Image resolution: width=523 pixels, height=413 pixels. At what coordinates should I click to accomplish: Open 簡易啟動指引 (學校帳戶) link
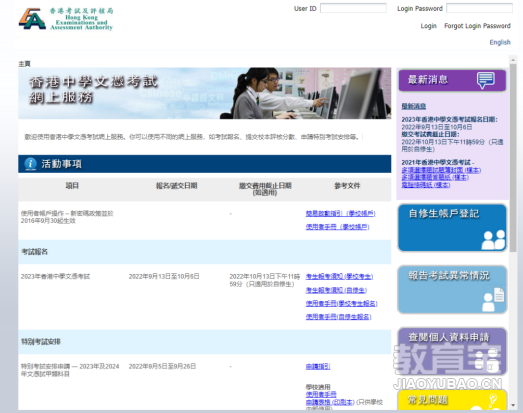click(341, 214)
